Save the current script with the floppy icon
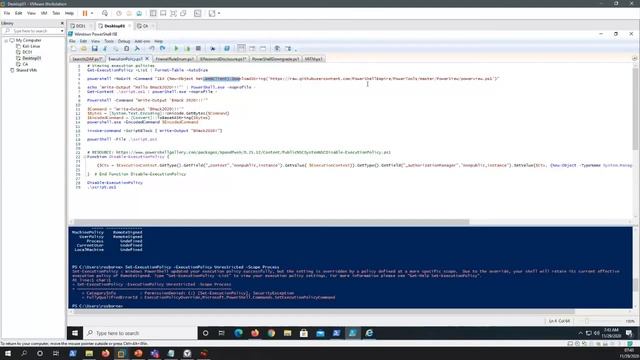Image resolution: width=640 pixels, height=360 pixels. pos(94,49)
